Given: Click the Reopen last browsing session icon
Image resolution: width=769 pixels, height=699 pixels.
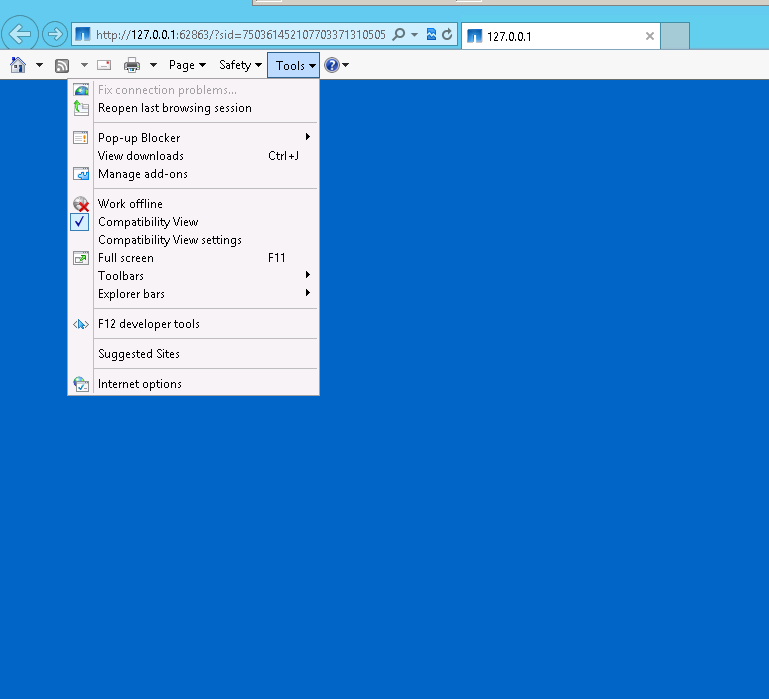Looking at the screenshot, I should 81,108.
